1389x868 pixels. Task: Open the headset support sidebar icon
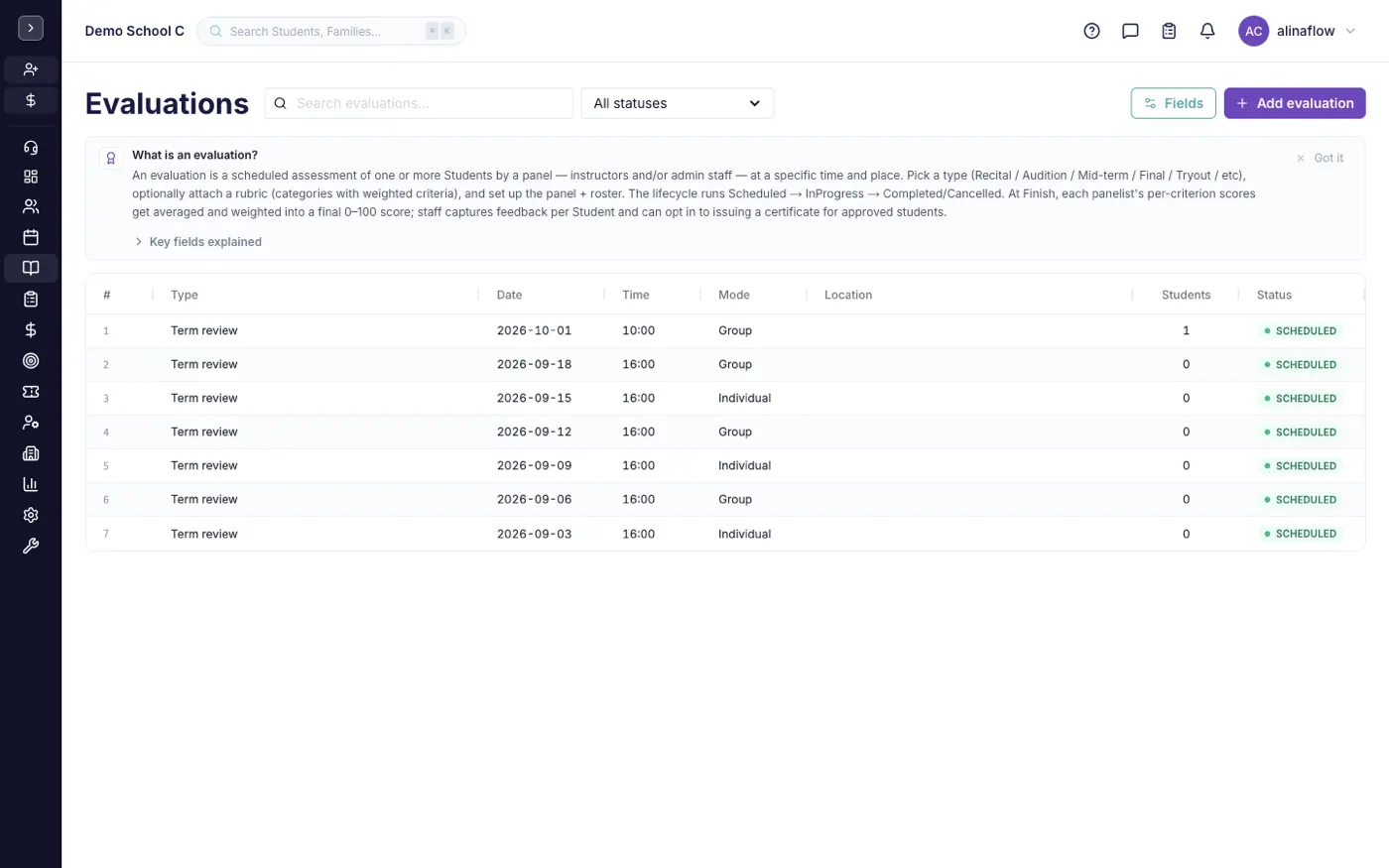(x=31, y=148)
